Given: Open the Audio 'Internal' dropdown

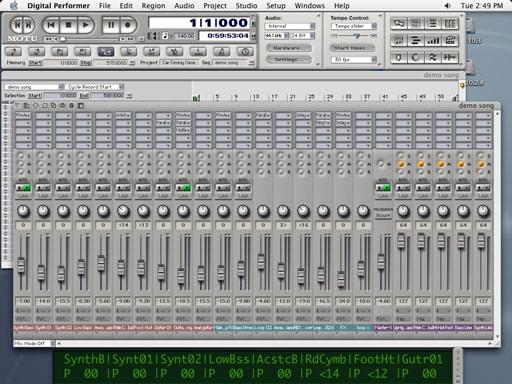Looking at the screenshot, I should 290,26.
